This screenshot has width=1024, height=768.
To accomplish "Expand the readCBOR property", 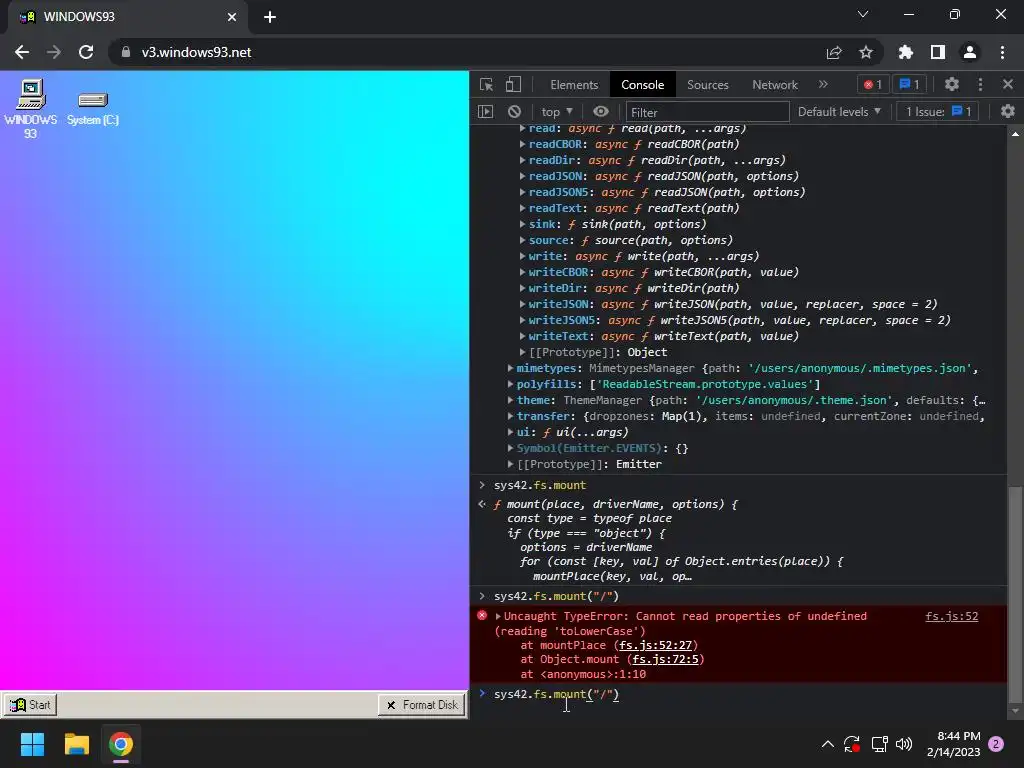I will click(x=522, y=144).
